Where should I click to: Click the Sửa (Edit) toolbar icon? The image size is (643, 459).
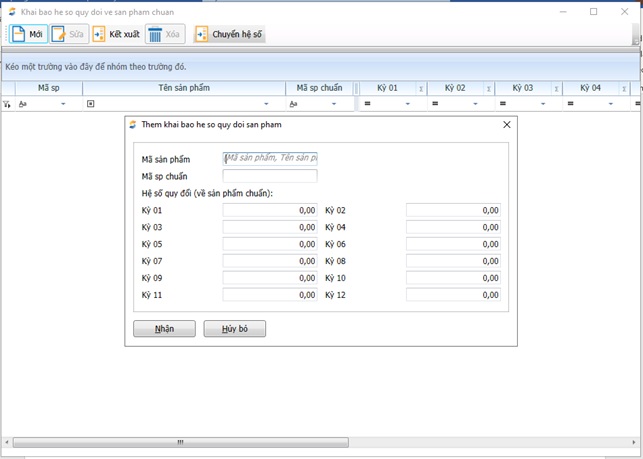[60, 34]
